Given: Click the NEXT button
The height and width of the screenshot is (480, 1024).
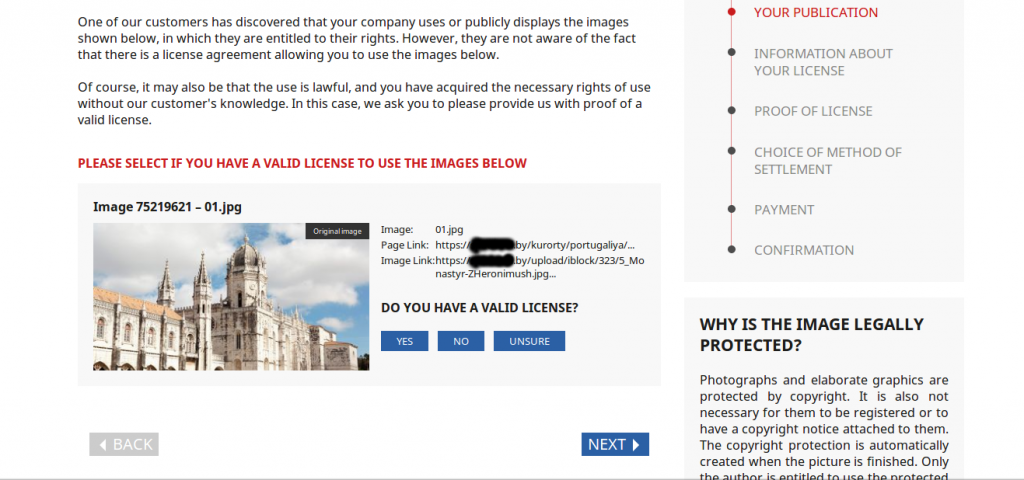Looking at the screenshot, I should coord(615,444).
